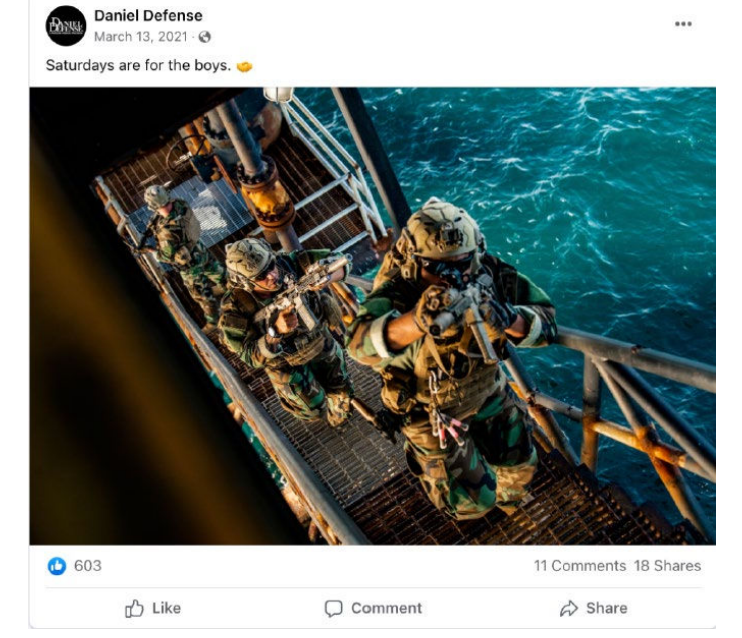This screenshot has height=638, width=742.
Task: Open the Daniel Defense page name link
Action: tap(148, 16)
